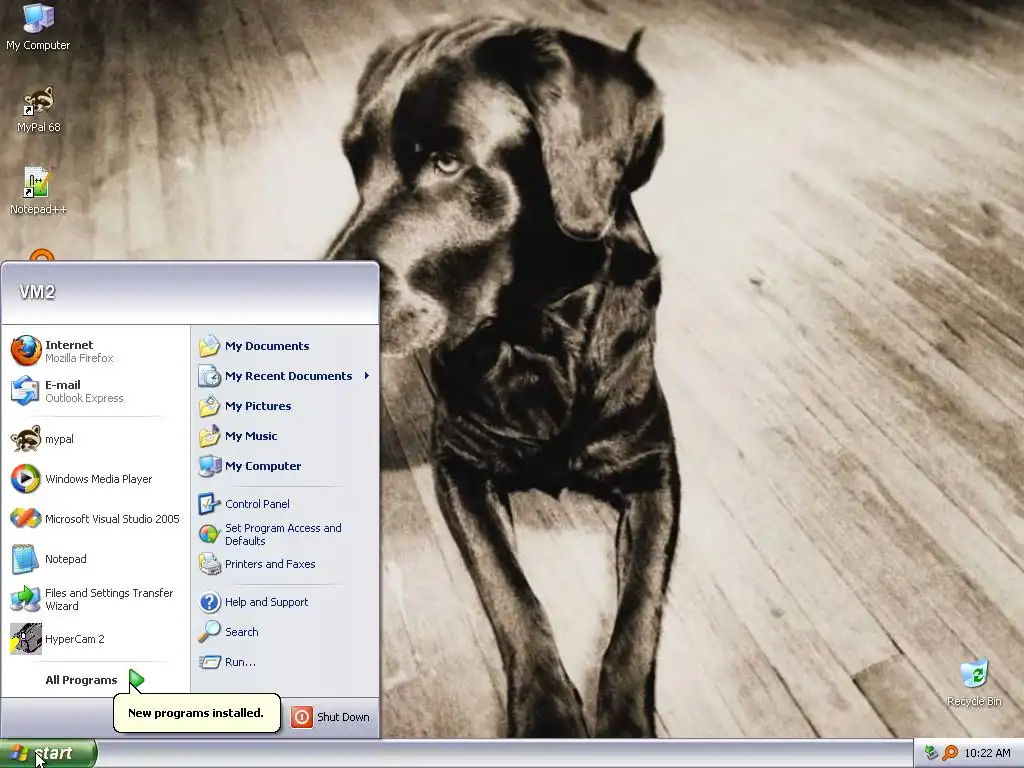Image resolution: width=1024 pixels, height=768 pixels.
Task: Click the Microsoft Visual Studio 2005 label
Action: tap(112, 519)
